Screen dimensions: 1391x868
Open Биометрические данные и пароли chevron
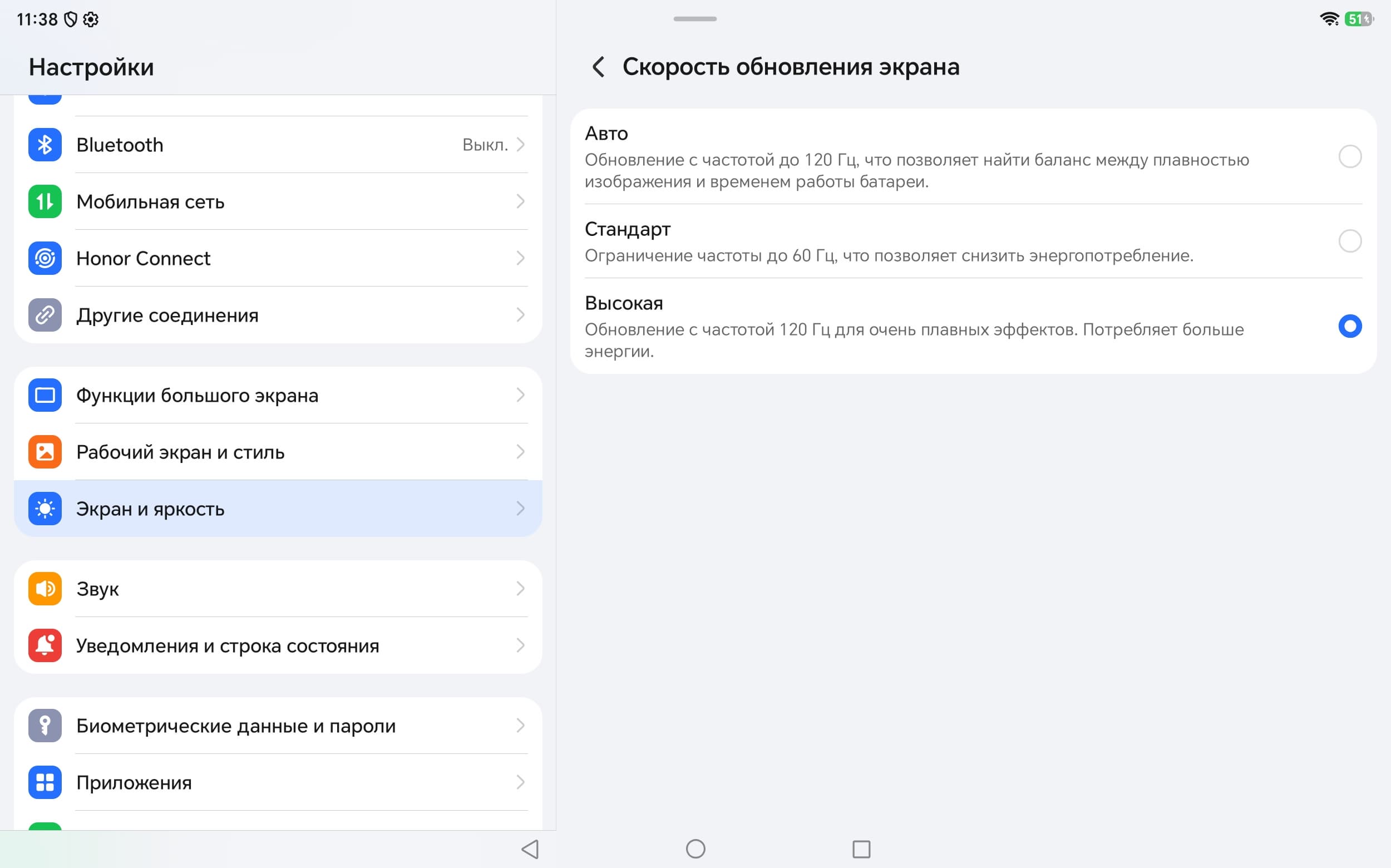click(x=521, y=725)
